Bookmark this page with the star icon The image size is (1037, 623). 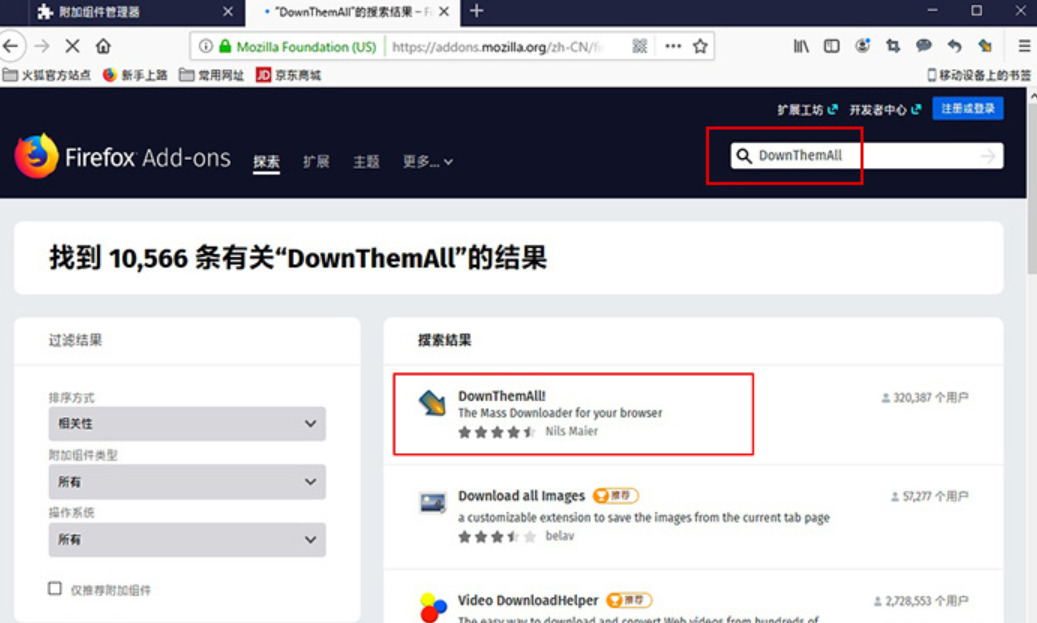(x=700, y=46)
